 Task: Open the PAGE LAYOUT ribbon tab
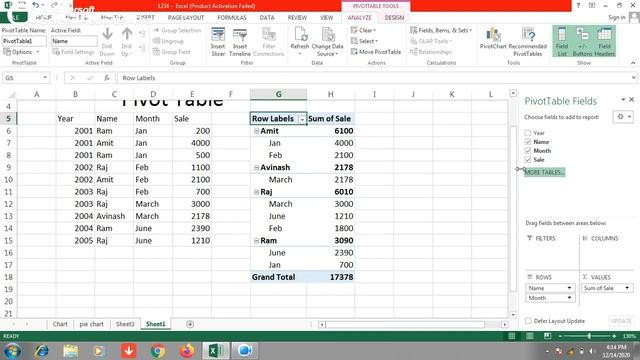186,18
